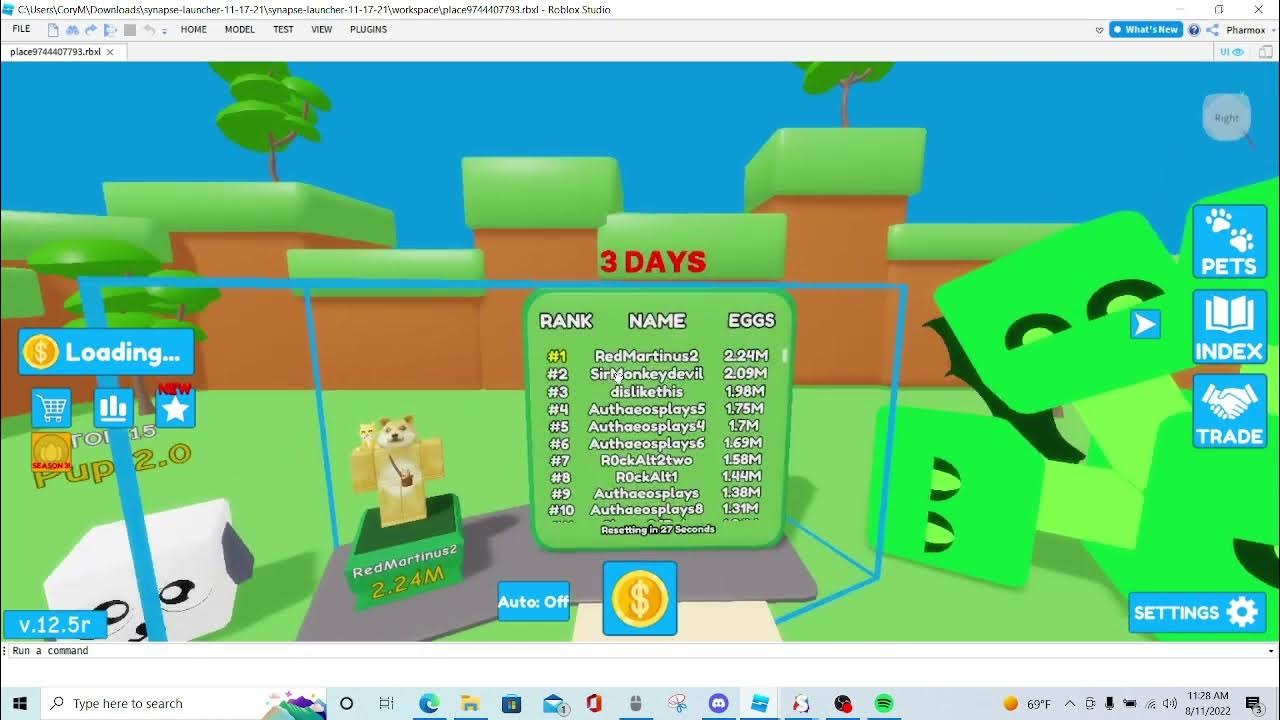The height and width of the screenshot is (720, 1280).
Task: Open File Explorer from the taskbar
Action: pyautogui.click(x=470, y=703)
